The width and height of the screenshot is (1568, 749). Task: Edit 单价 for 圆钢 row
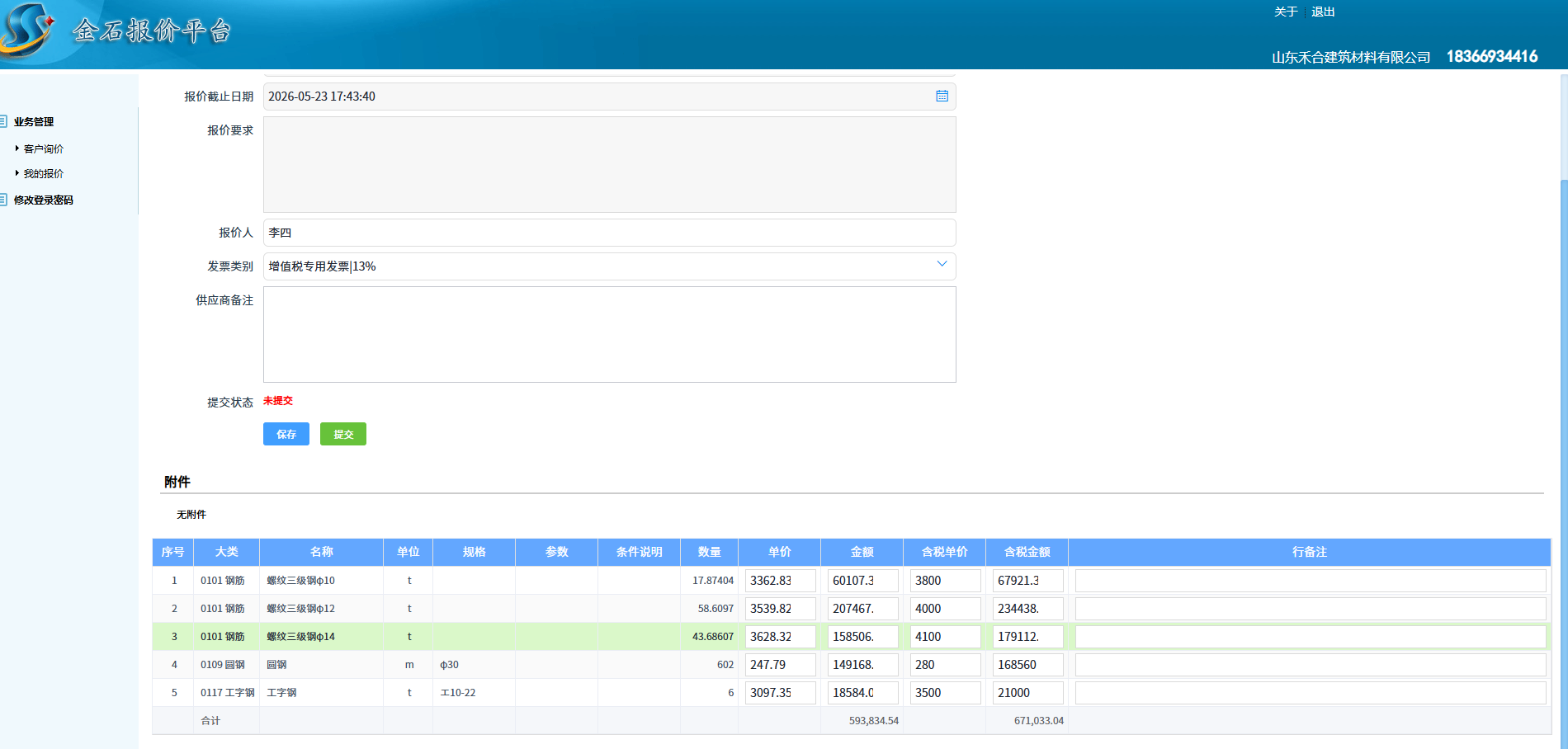tap(781, 665)
